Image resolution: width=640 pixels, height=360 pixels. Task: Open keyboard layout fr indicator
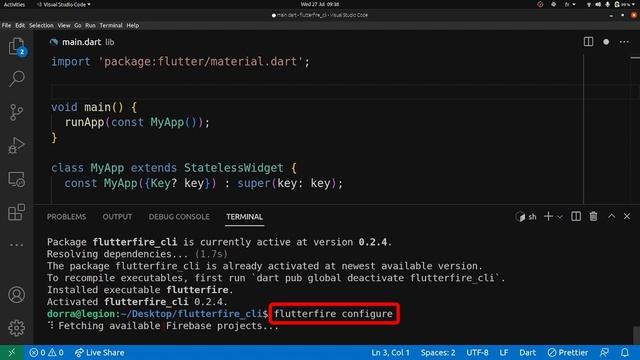coord(570,4)
